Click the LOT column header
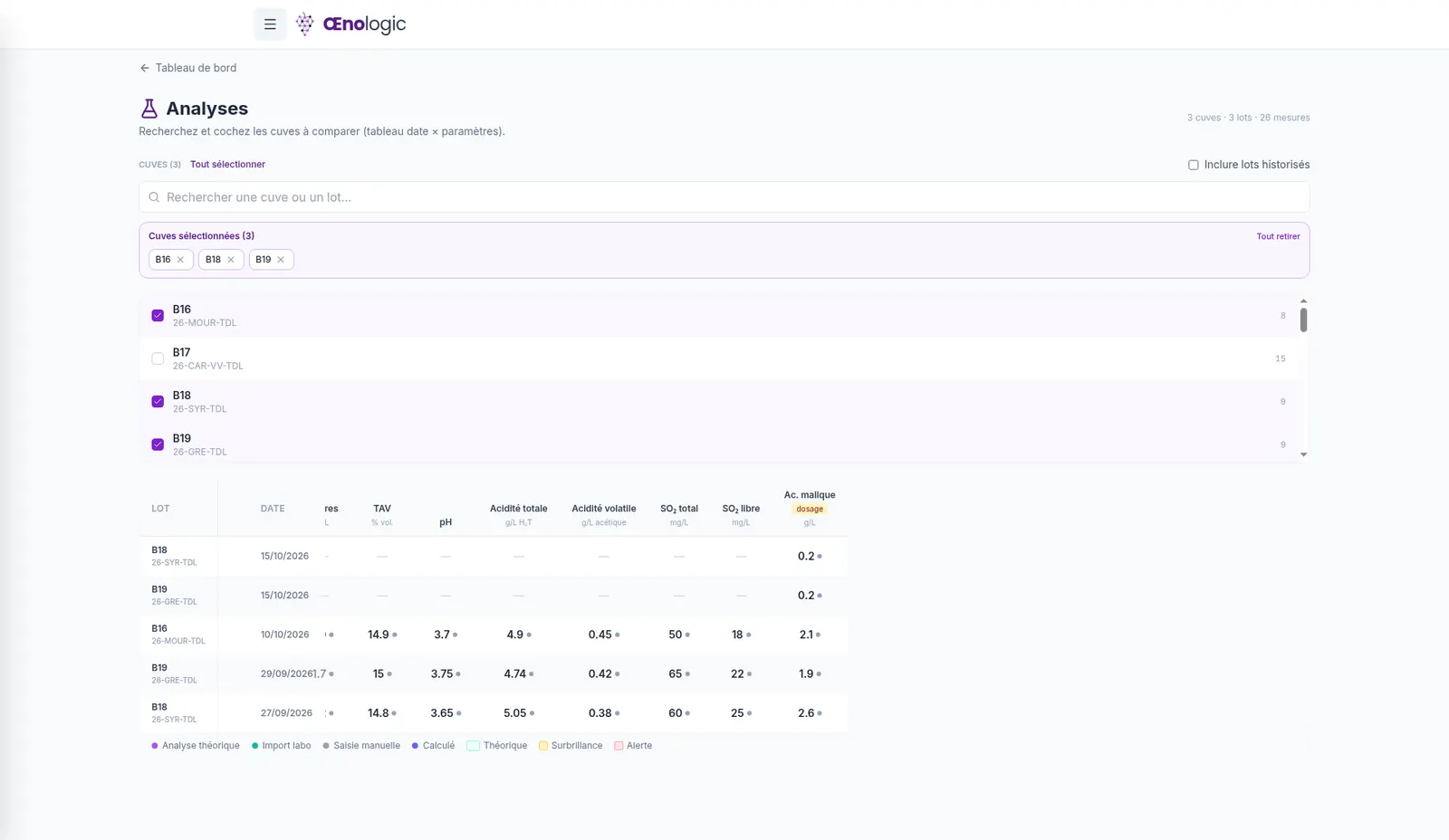The height and width of the screenshot is (840, 1449). point(160,509)
